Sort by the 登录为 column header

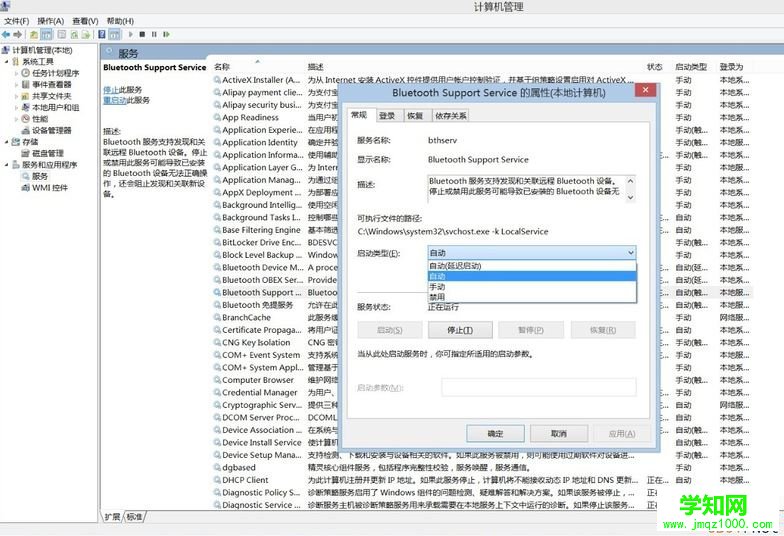[x=732, y=67]
